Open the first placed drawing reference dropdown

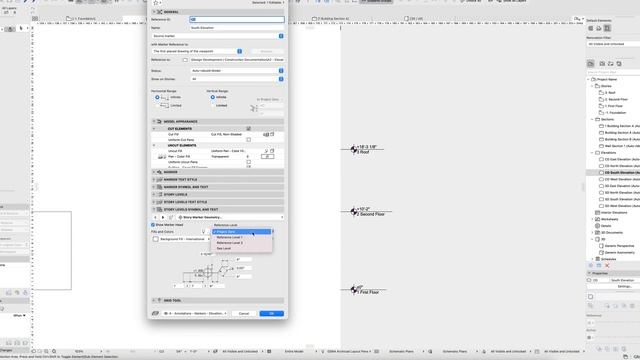point(197,51)
